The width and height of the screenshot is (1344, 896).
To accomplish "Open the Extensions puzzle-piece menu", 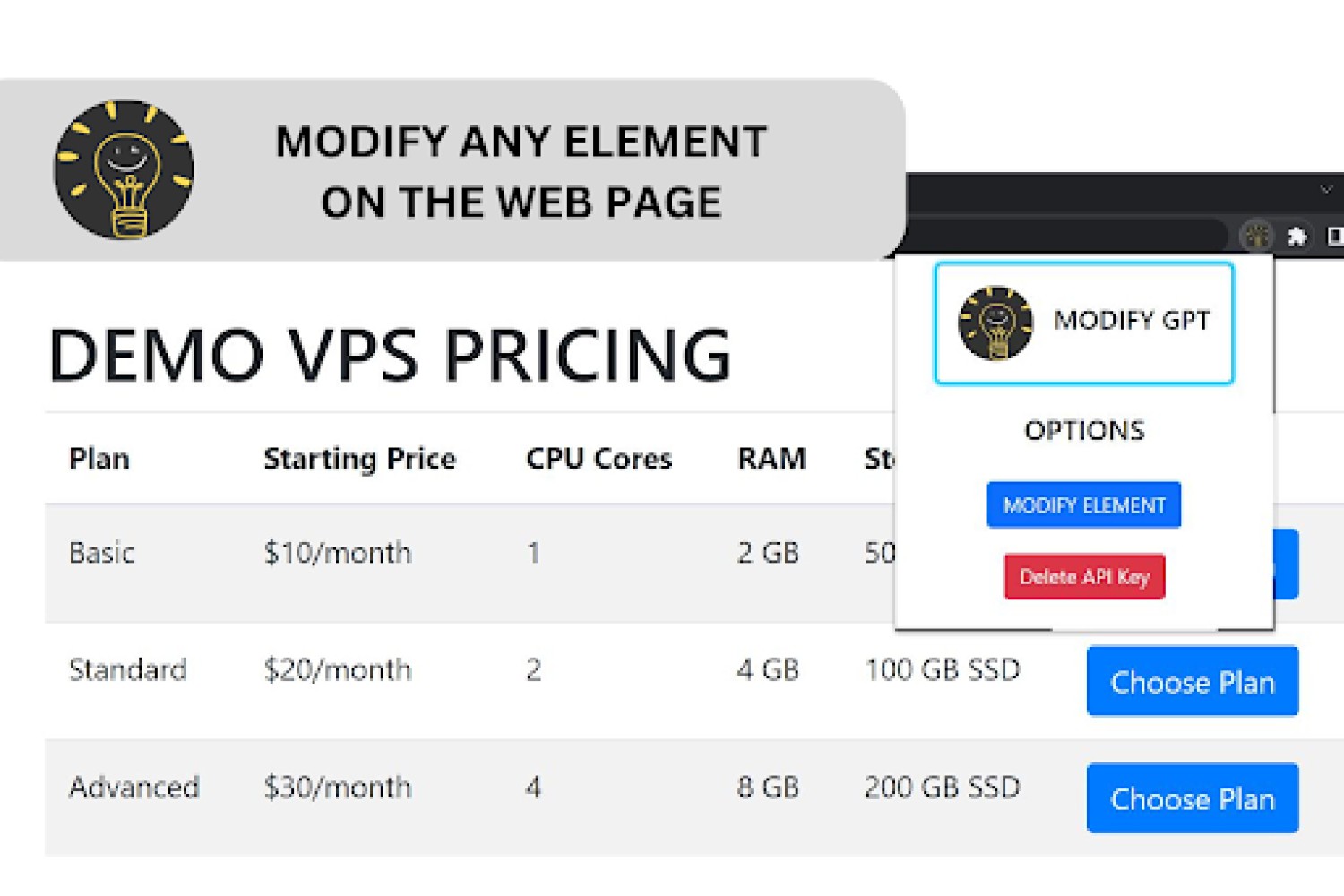I will coord(1297,236).
